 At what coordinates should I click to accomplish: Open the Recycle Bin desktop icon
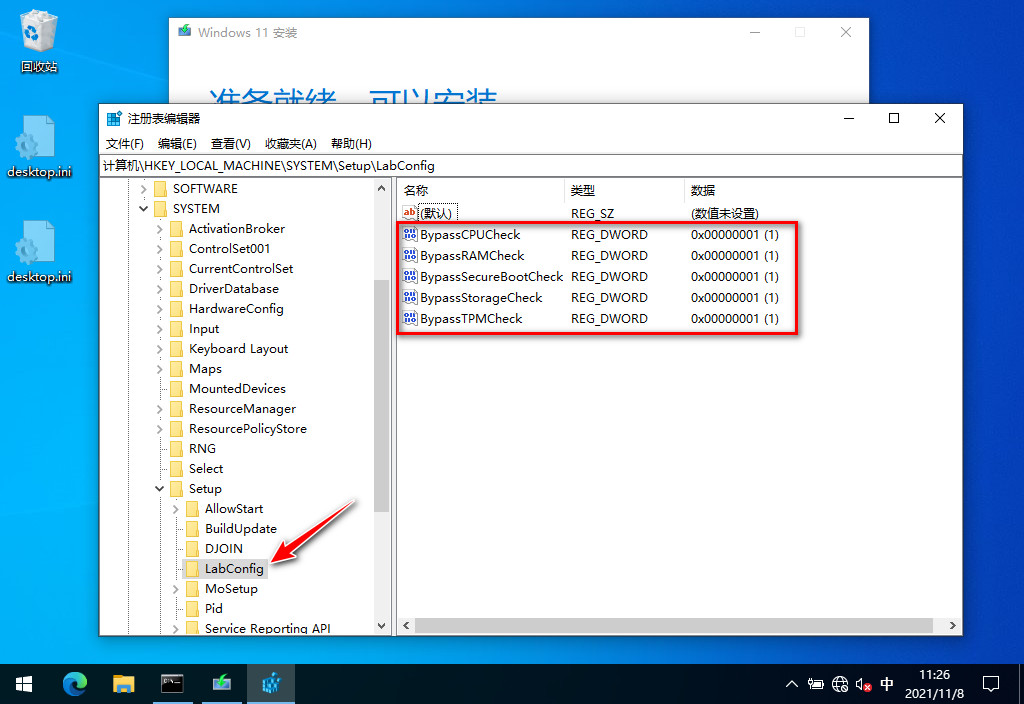click(x=39, y=40)
